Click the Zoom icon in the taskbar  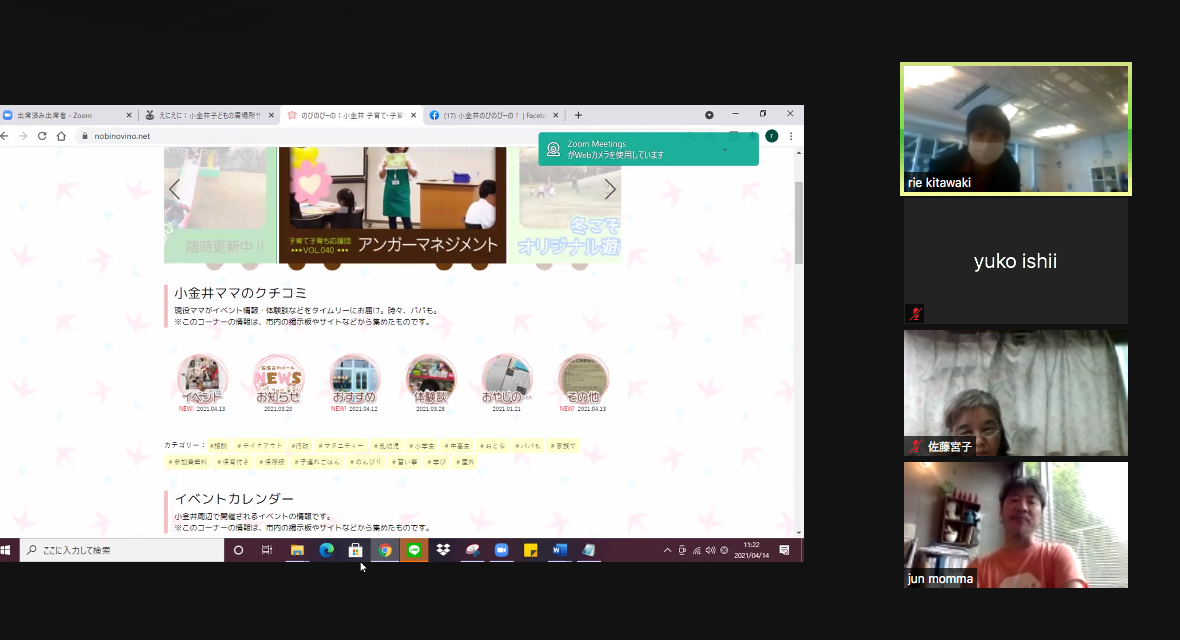pyautogui.click(x=502, y=550)
